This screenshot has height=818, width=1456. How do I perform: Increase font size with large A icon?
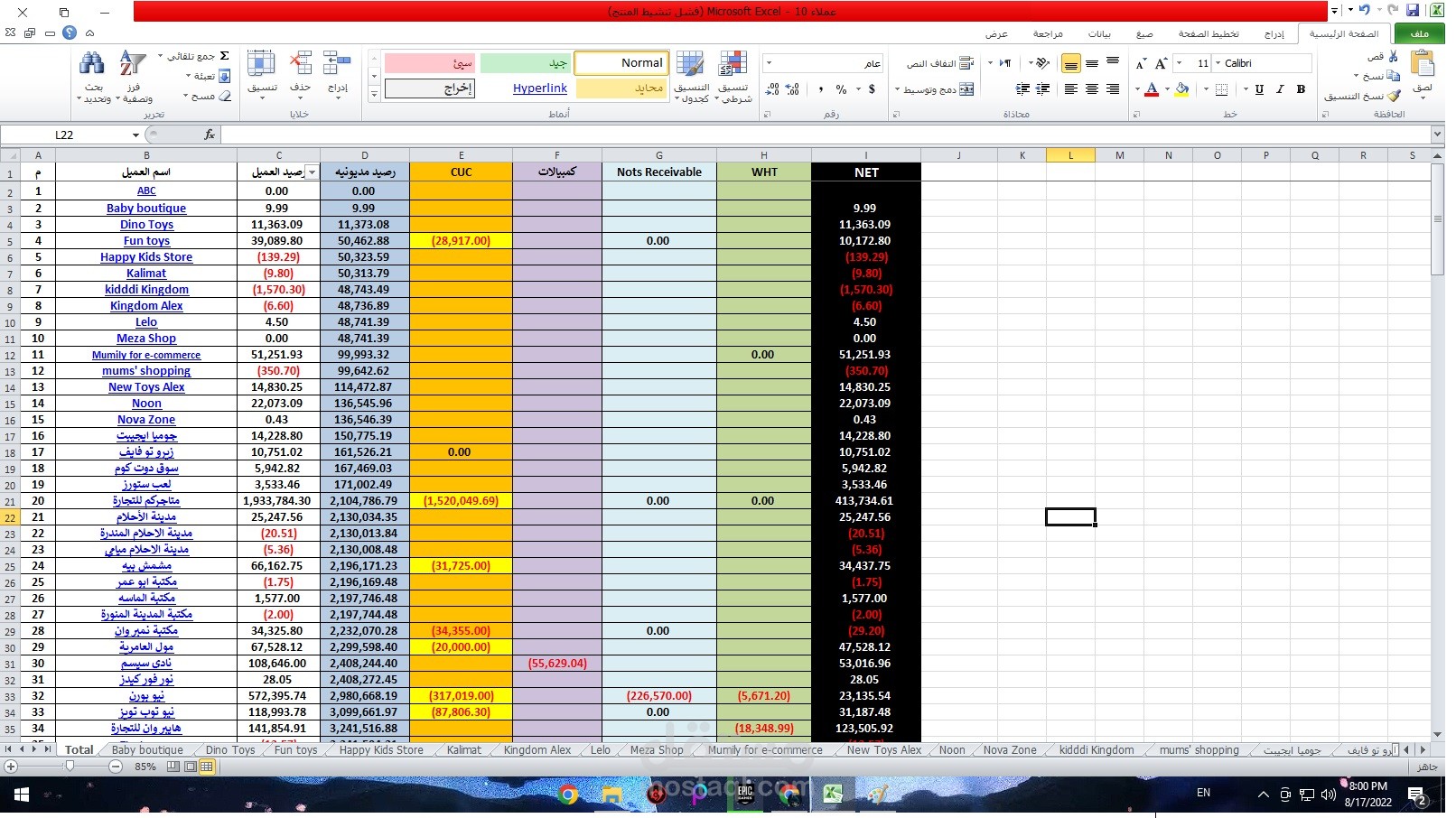1162,63
